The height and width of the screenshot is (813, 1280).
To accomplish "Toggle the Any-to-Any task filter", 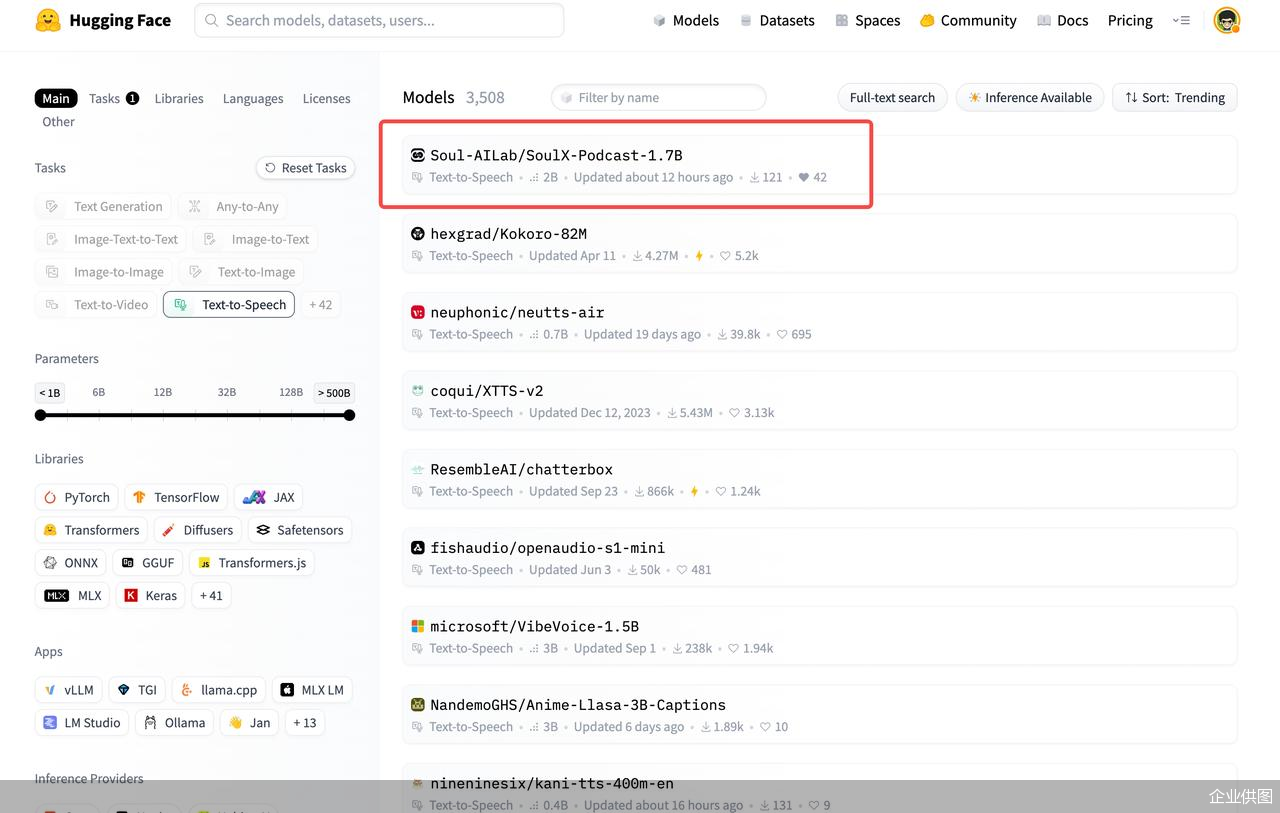I will point(232,207).
